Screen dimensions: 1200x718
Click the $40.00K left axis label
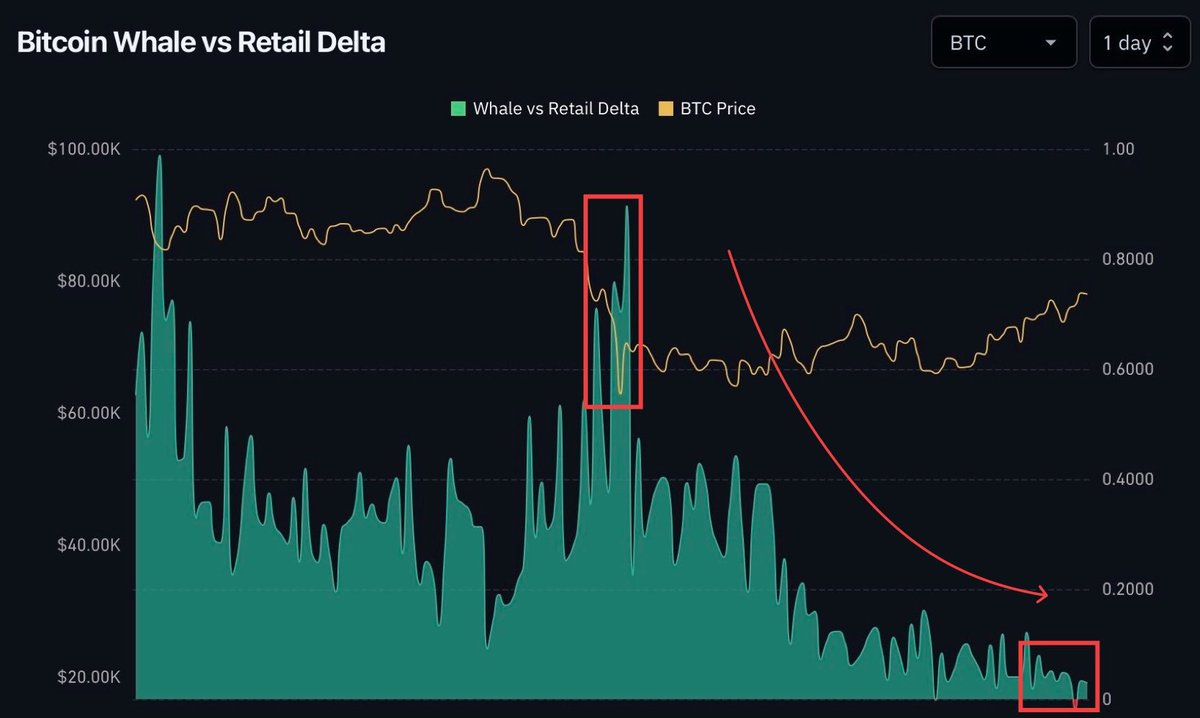click(x=88, y=545)
